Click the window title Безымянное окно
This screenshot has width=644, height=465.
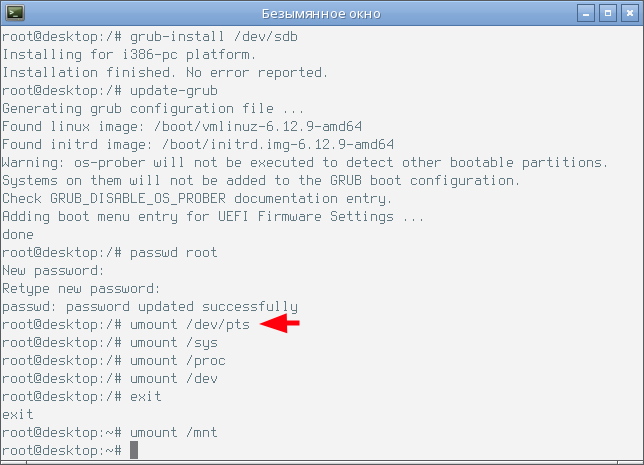pos(321,14)
